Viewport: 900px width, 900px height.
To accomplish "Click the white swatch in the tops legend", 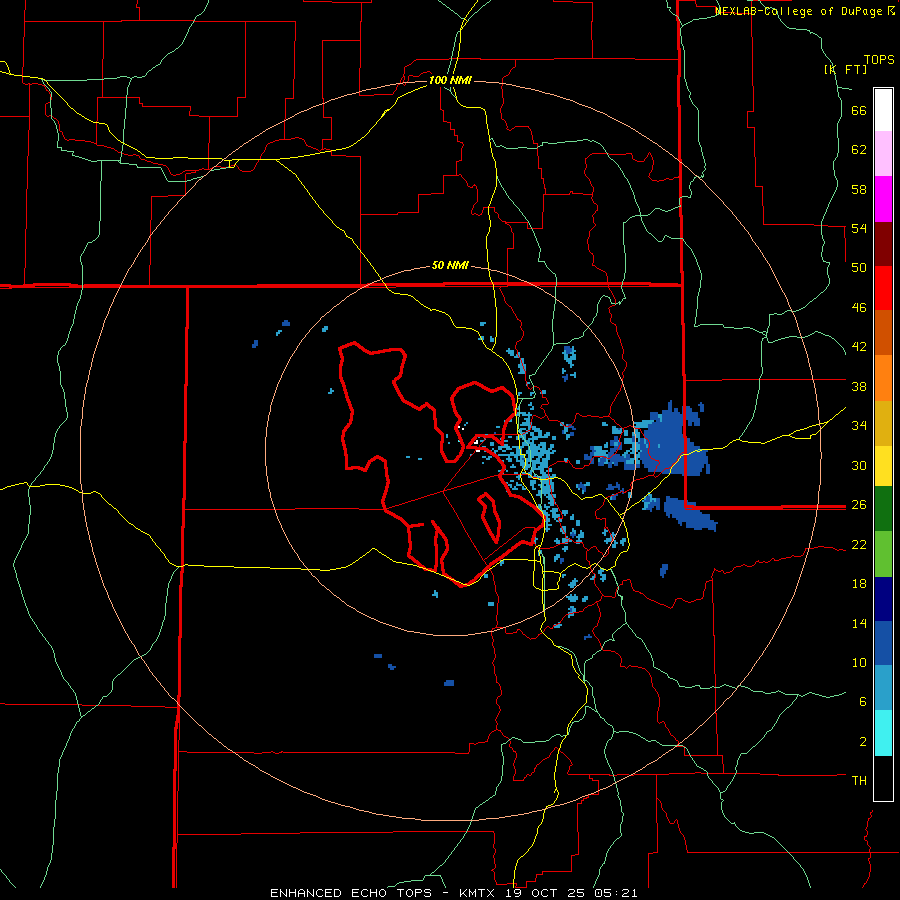I will click(883, 110).
